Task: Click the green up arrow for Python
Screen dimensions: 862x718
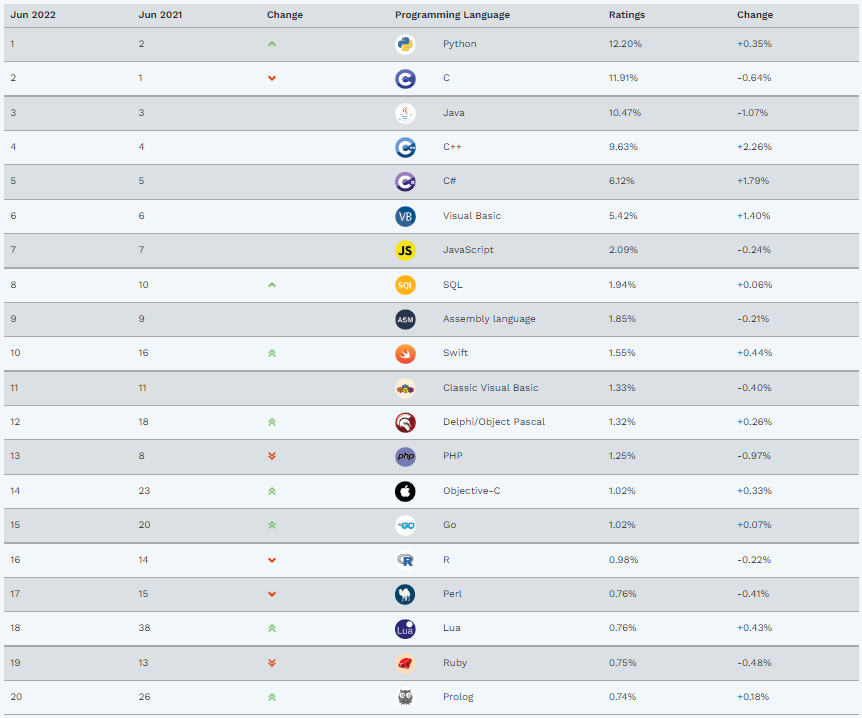Action: [272, 44]
